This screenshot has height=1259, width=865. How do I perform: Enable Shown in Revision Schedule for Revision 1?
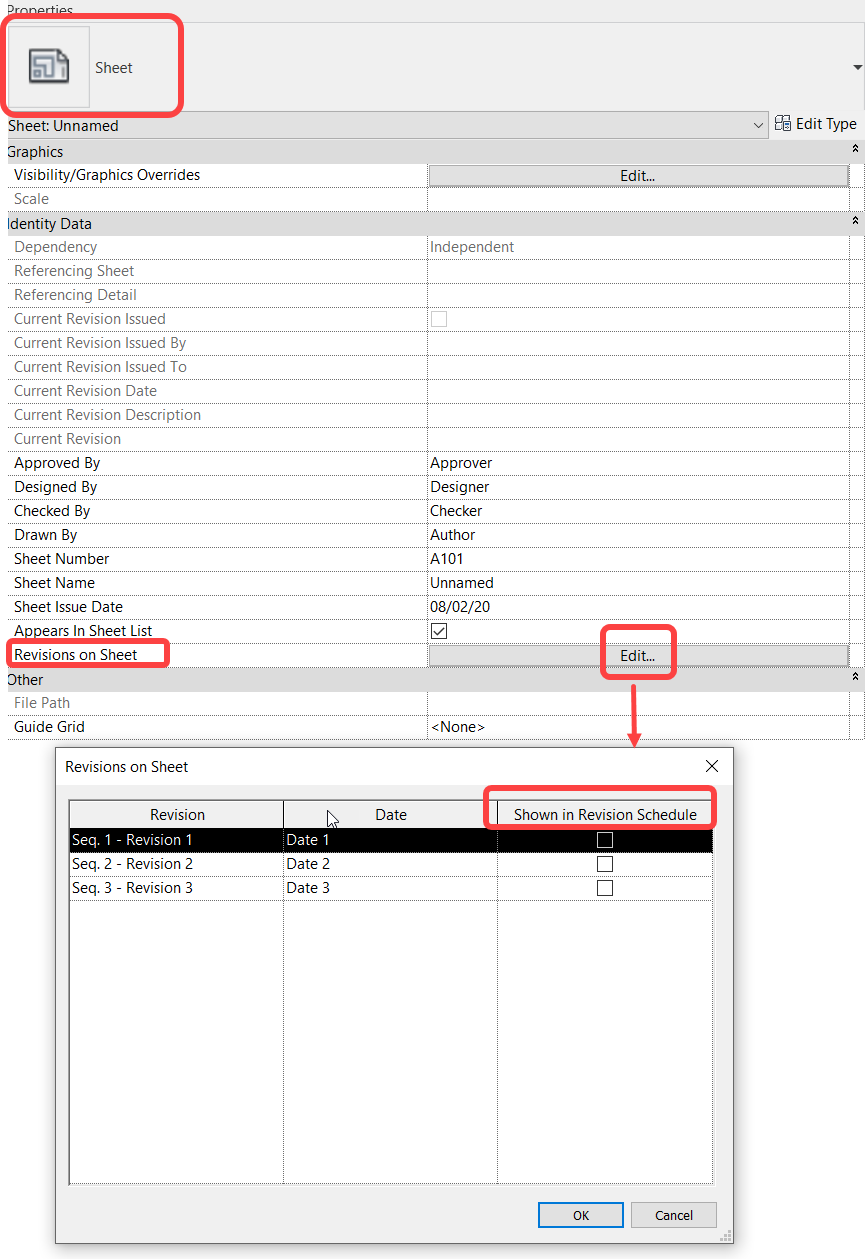(x=604, y=839)
